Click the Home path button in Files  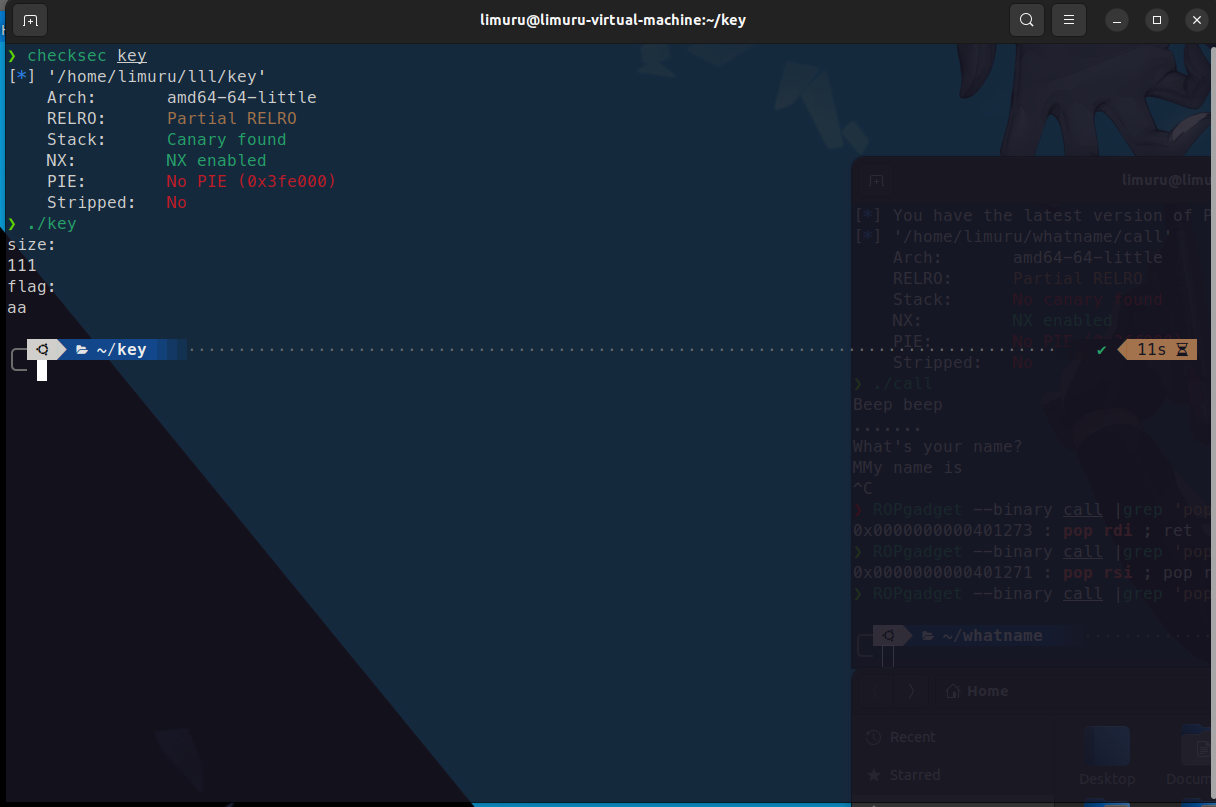(977, 691)
